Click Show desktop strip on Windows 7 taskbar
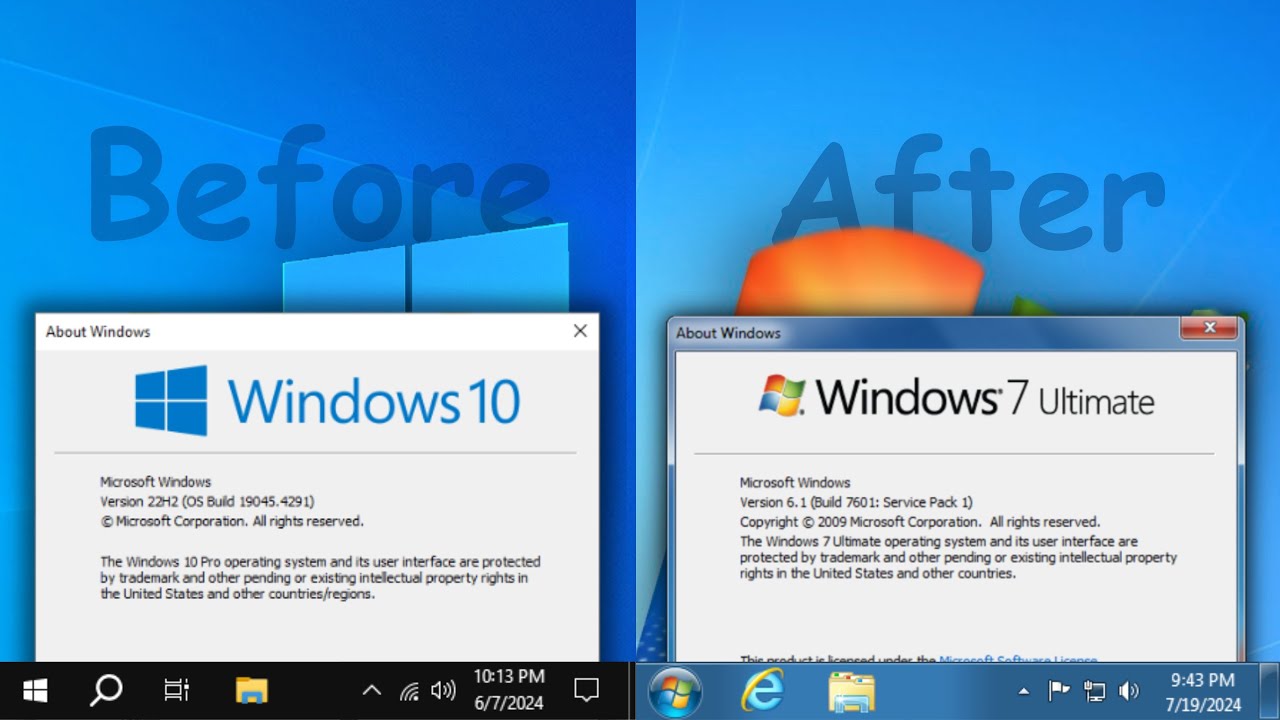 (x=1270, y=691)
